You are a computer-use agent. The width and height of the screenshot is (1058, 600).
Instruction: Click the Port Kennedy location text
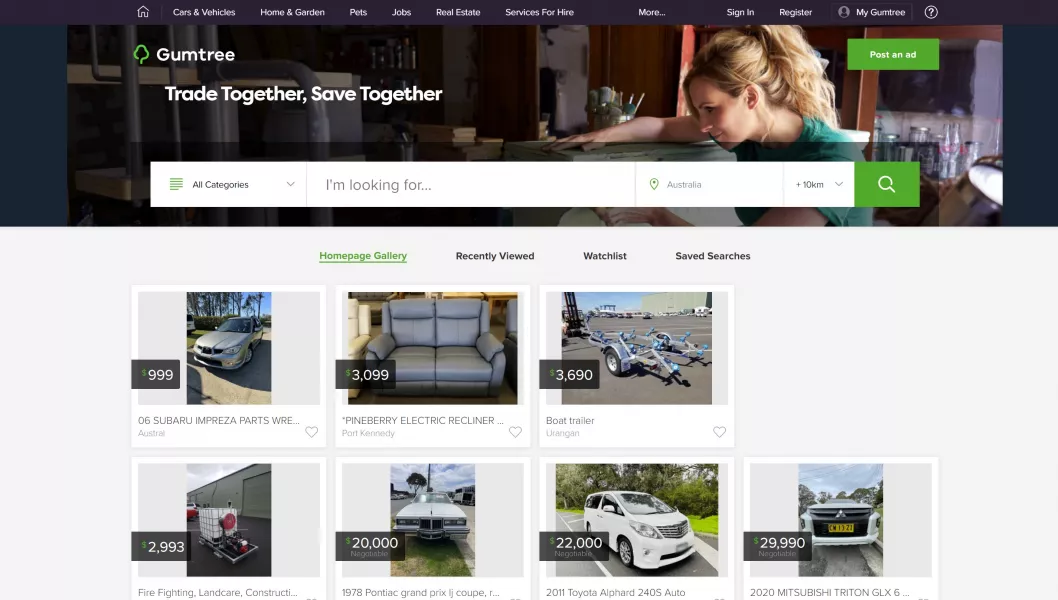pyautogui.click(x=368, y=433)
